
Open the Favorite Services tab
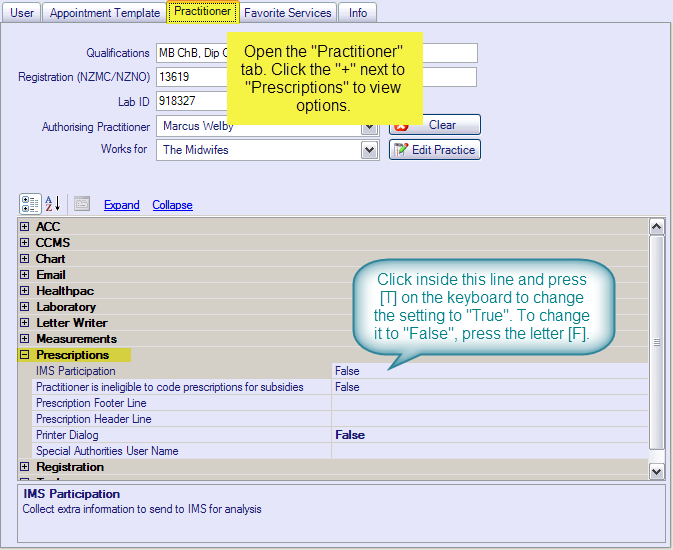[288, 13]
